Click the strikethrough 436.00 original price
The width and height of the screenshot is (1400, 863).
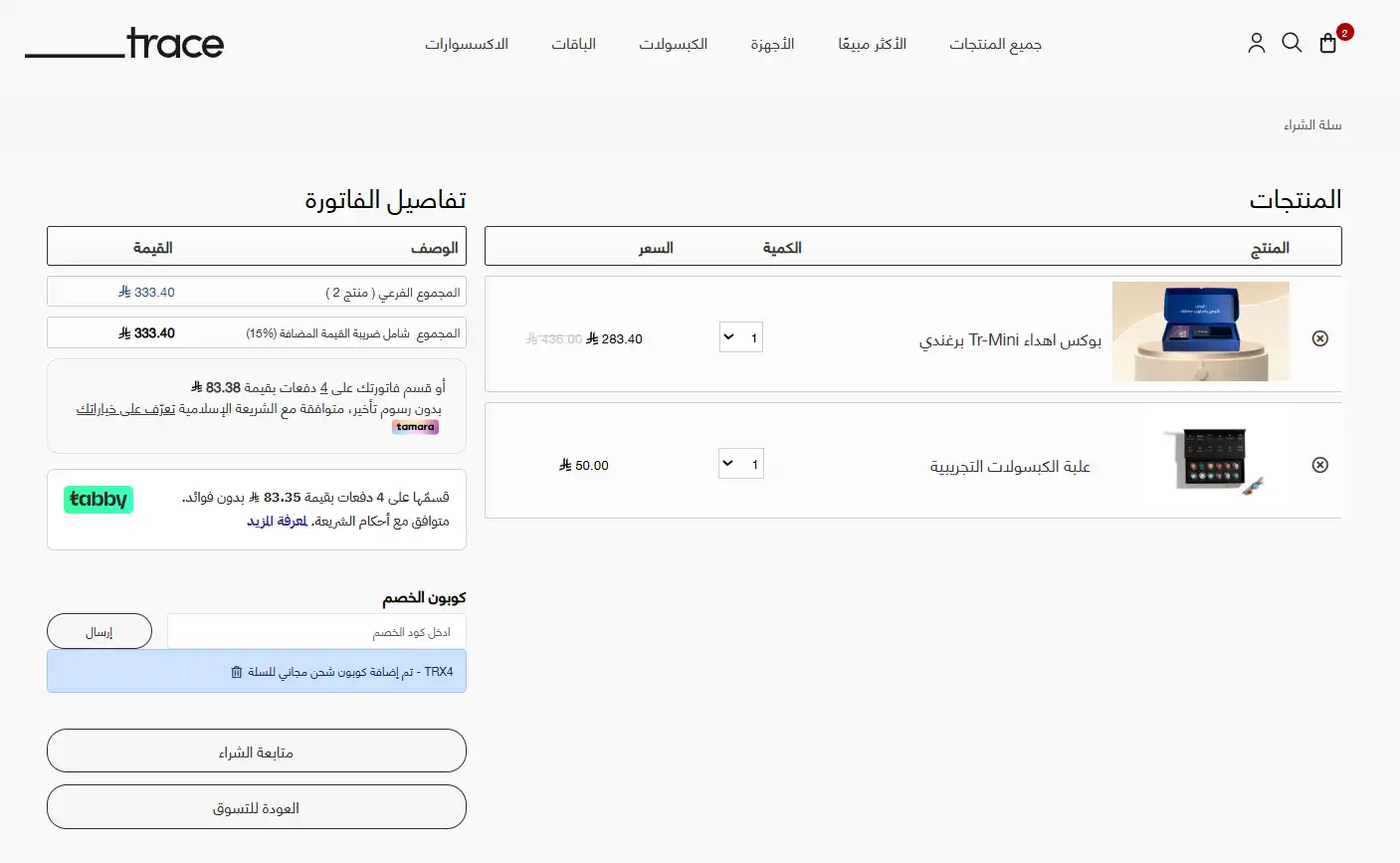[x=554, y=339]
